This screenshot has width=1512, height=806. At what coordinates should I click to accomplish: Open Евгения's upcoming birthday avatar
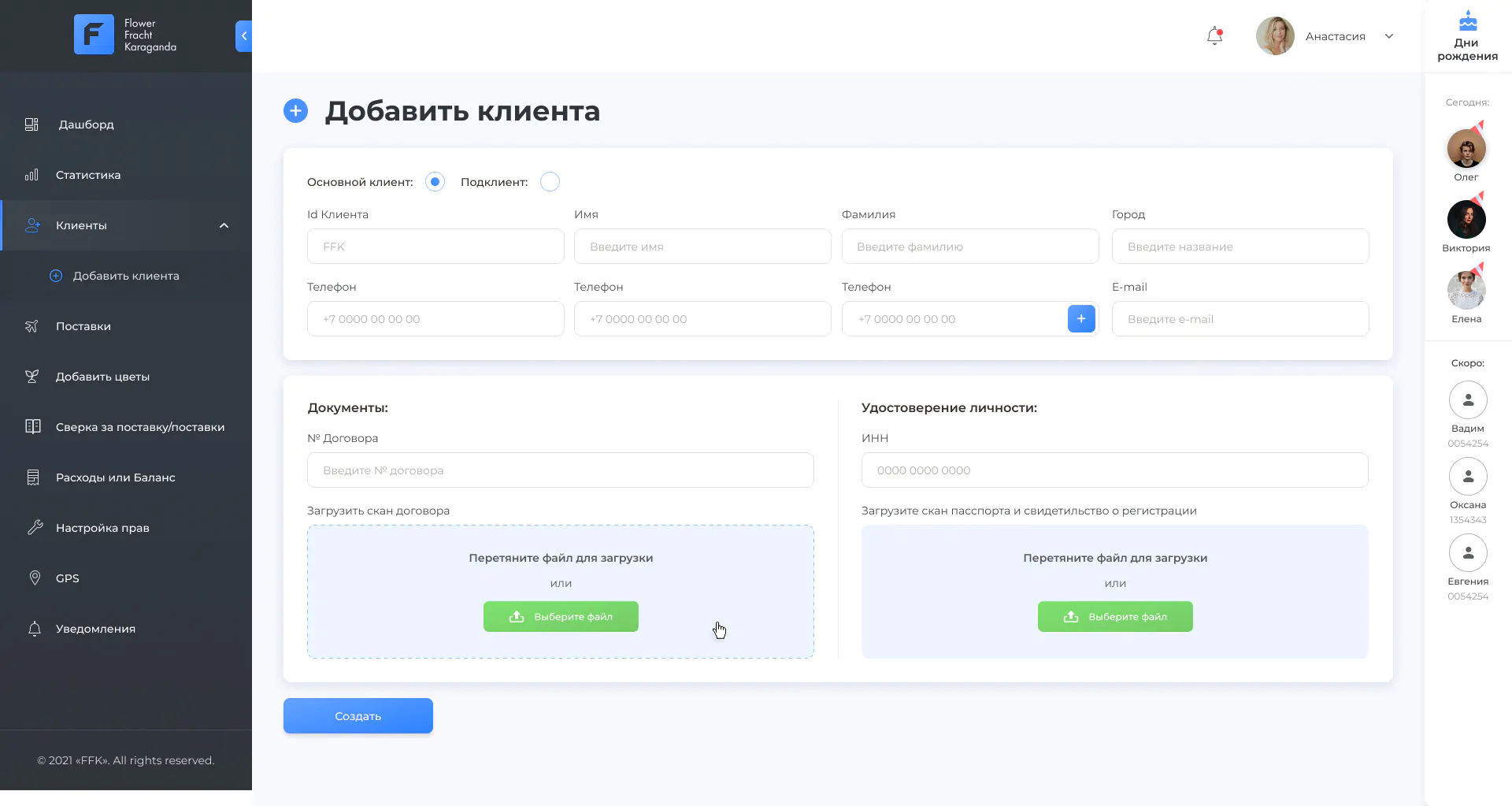1468,553
